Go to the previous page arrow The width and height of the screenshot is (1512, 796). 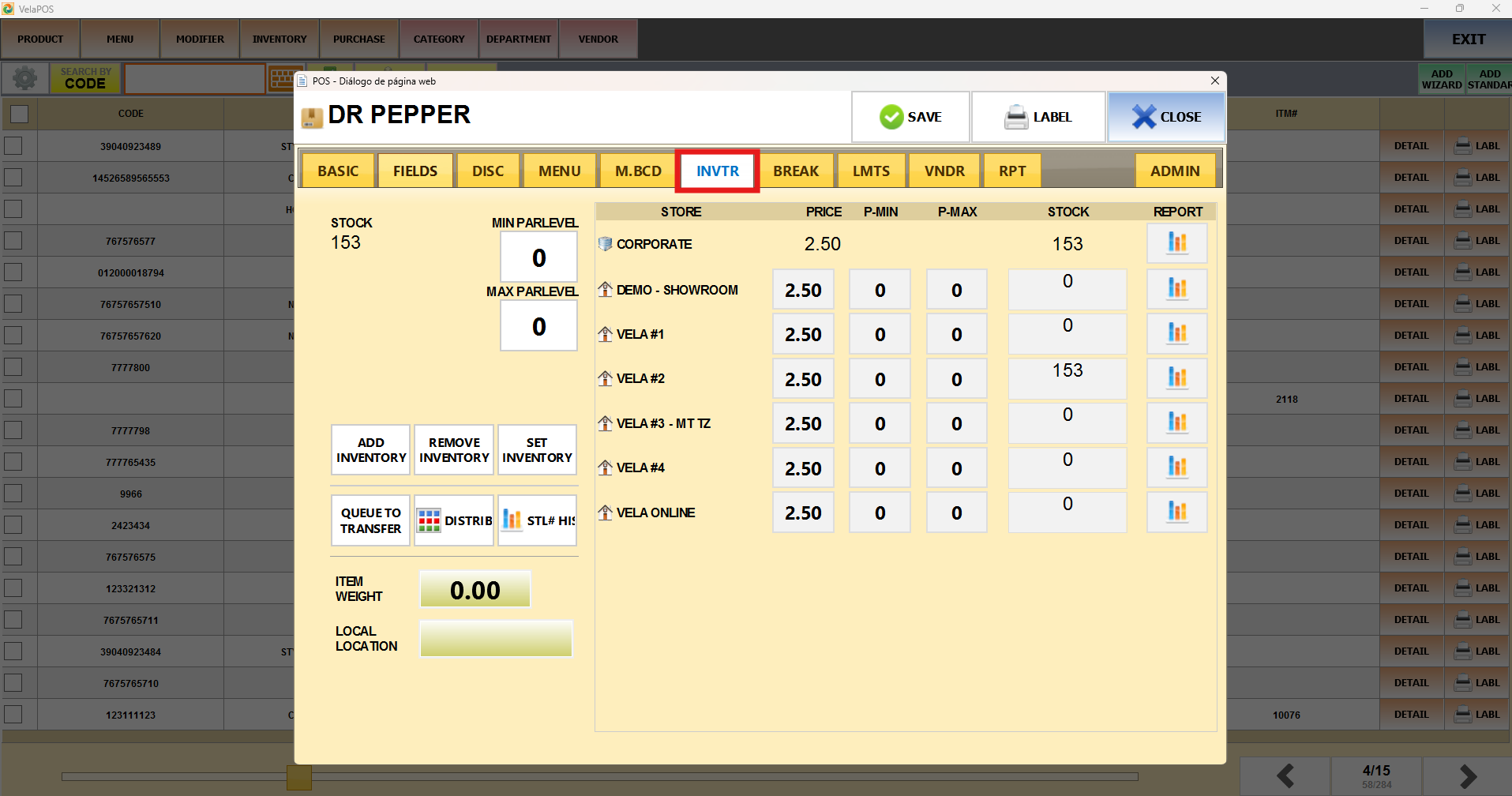click(x=1285, y=776)
